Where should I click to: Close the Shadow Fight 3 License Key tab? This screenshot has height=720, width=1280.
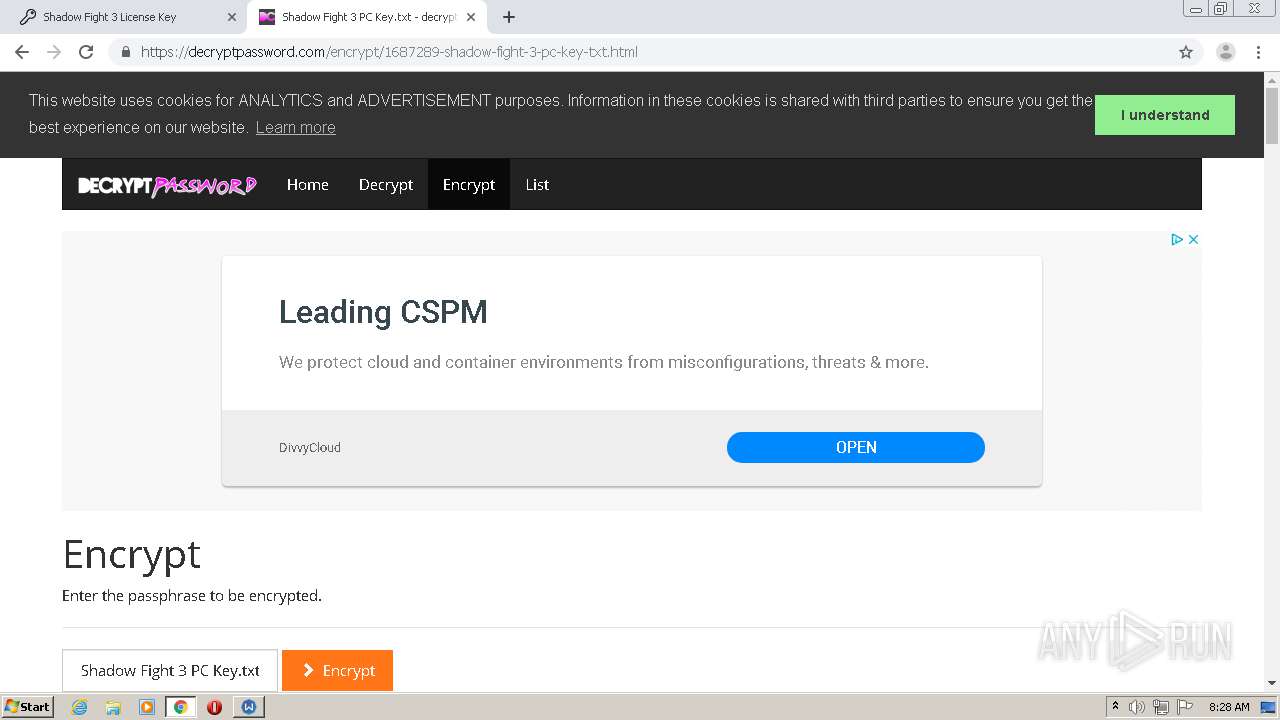coord(232,17)
